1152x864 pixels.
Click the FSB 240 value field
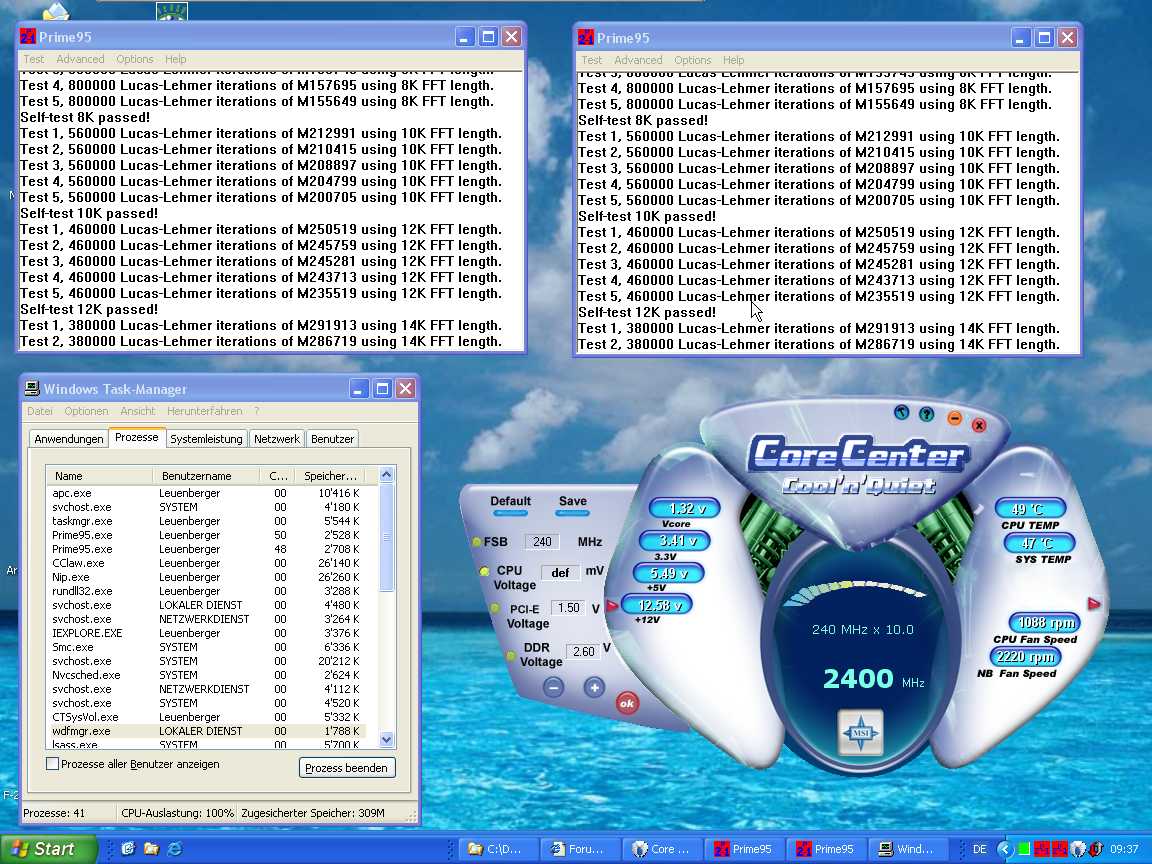(542, 541)
